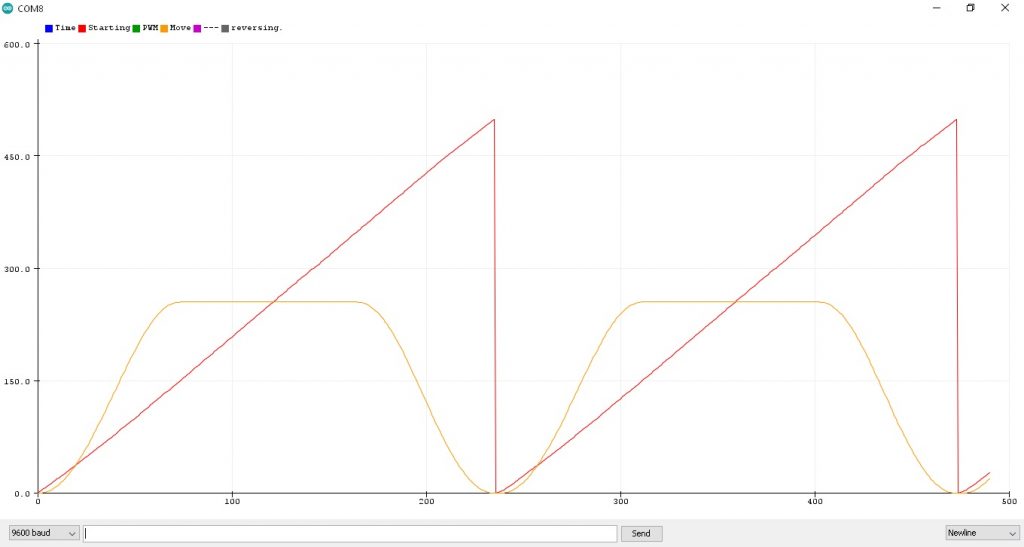This screenshot has height=547, width=1024.
Task: Click the 'Time' legend label
Action: pos(65,28)
